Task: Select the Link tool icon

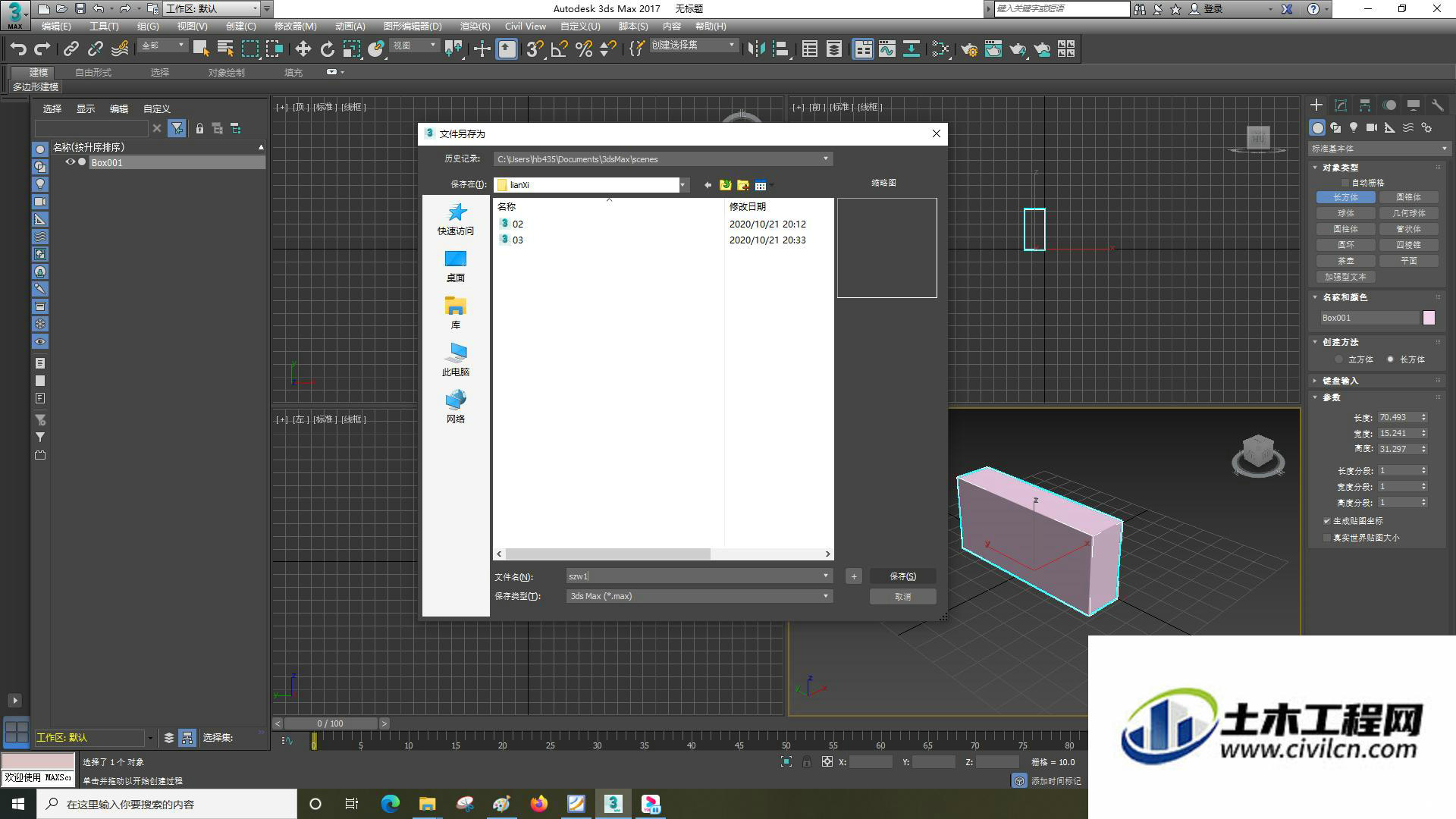Action: [71, 49]
